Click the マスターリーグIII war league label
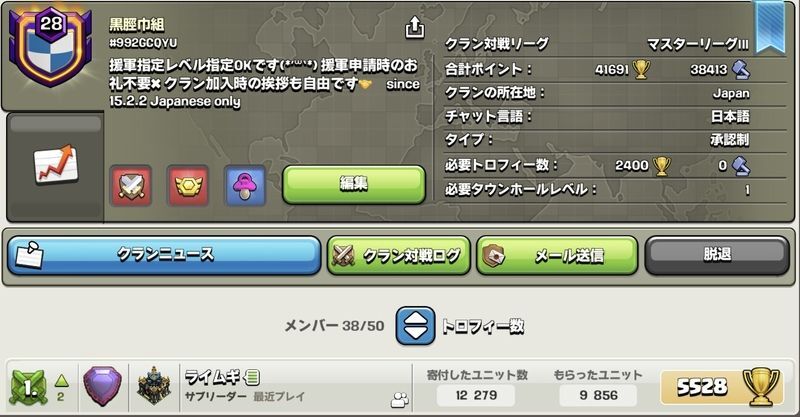This screenshot has height=417, width=800. (x=697, y=44)
